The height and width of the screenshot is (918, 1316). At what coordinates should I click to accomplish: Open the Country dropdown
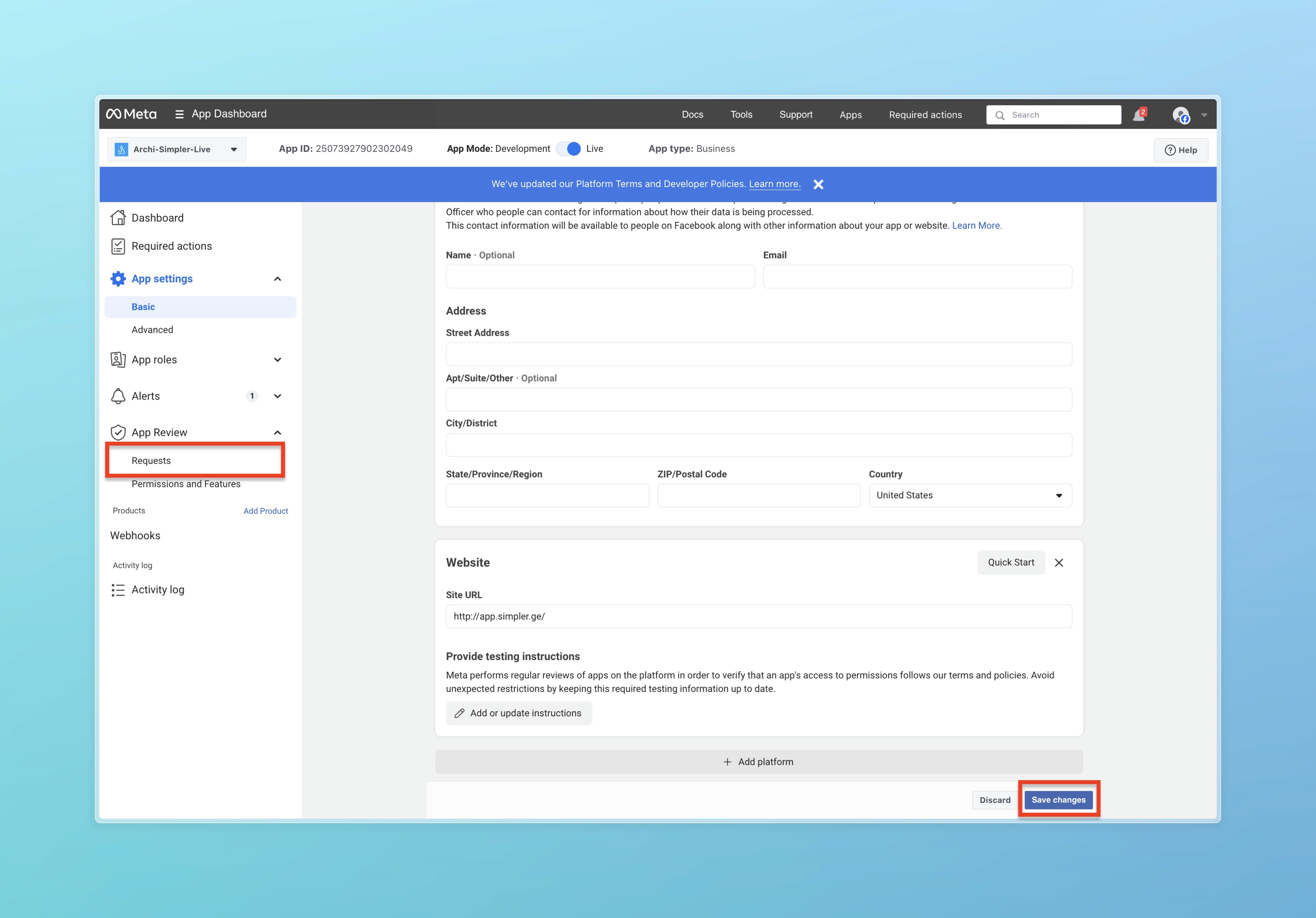[970, 495]
